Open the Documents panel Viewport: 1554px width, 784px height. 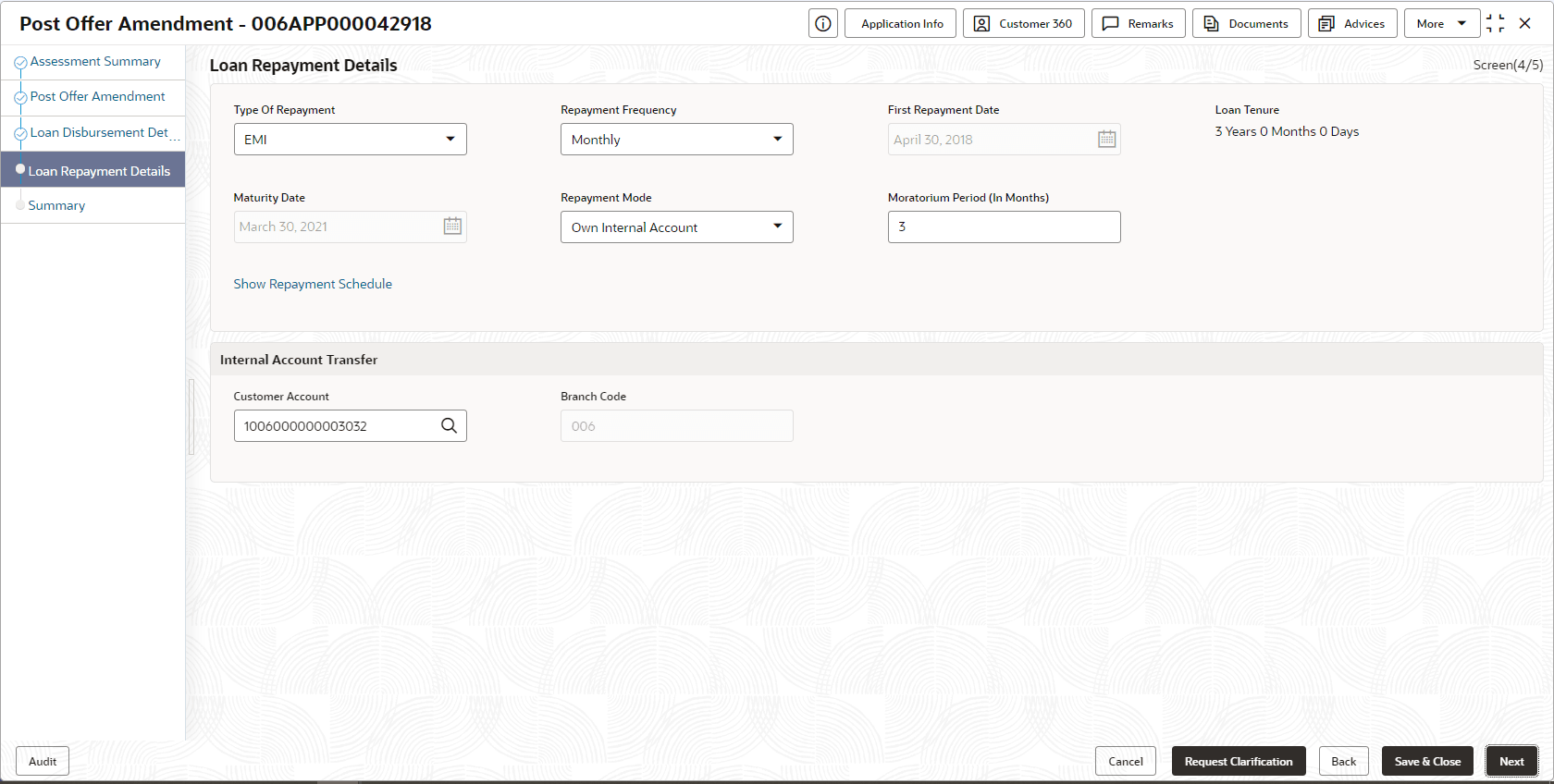click(x=1246, y=24)
